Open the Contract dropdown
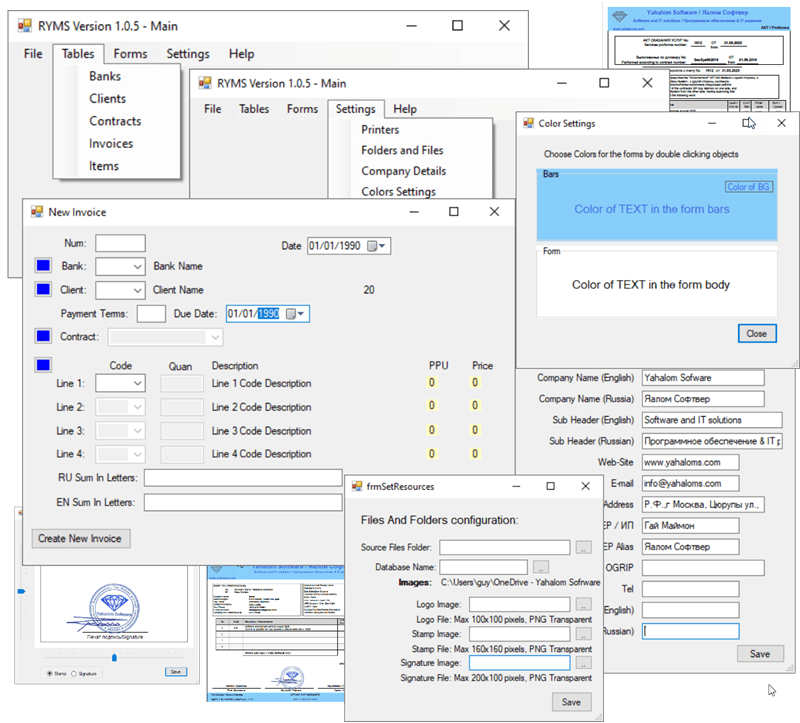Viewport: 800px width, 723px height. 215,337
